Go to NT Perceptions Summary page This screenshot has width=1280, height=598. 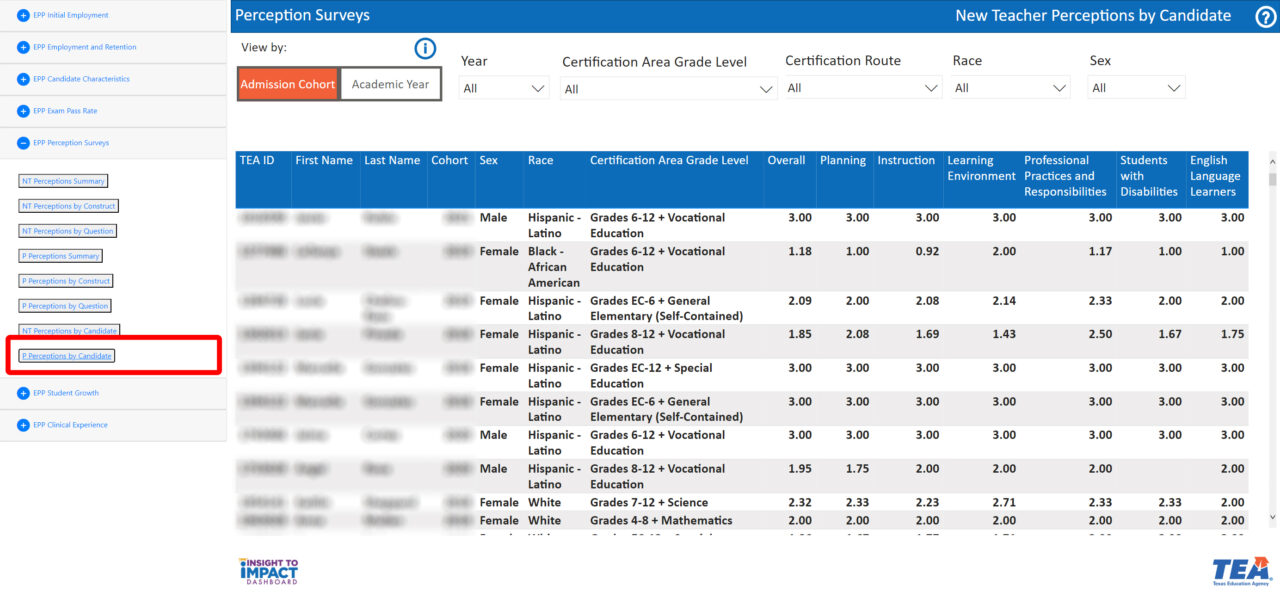(x=63, y=181)
